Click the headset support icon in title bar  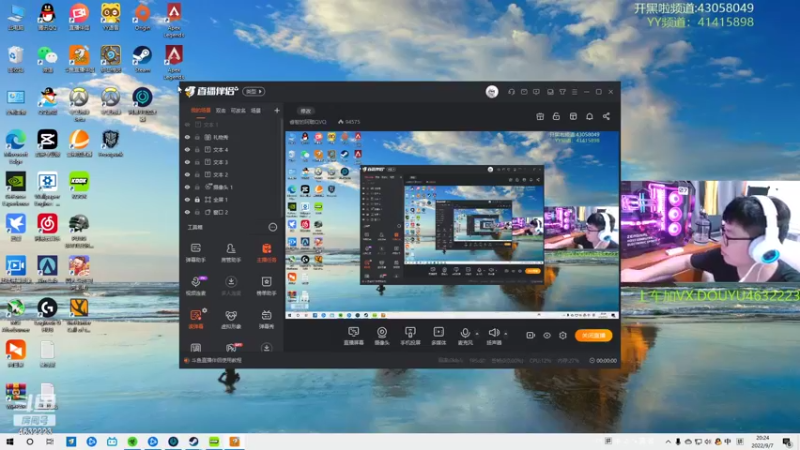pos(511,92)
